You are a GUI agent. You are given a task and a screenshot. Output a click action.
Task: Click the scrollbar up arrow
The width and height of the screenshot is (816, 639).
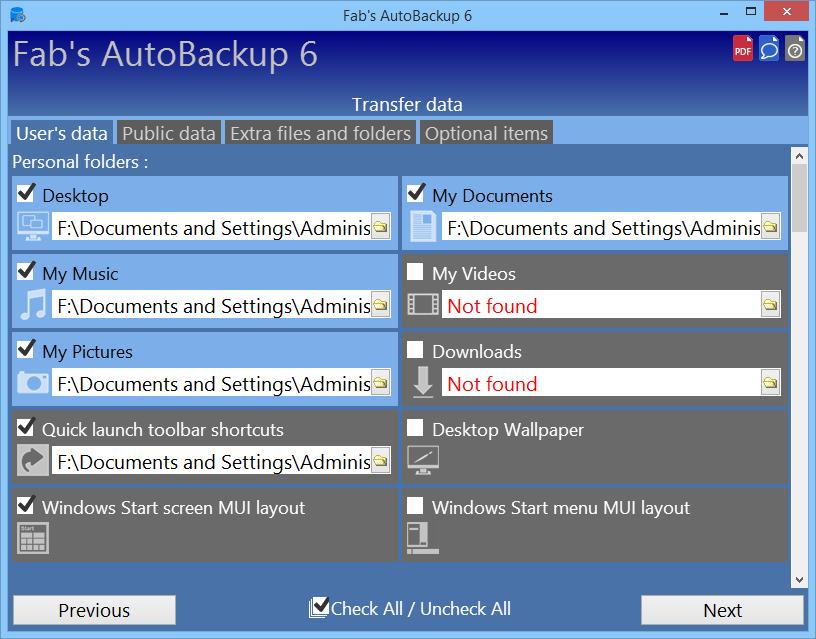799,156
